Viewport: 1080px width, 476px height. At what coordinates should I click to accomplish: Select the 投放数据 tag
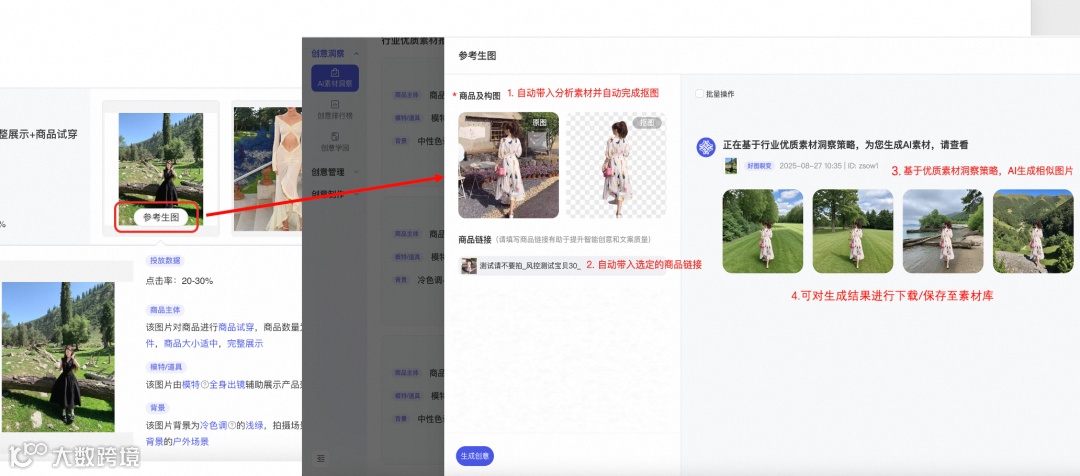pos(165,261)
